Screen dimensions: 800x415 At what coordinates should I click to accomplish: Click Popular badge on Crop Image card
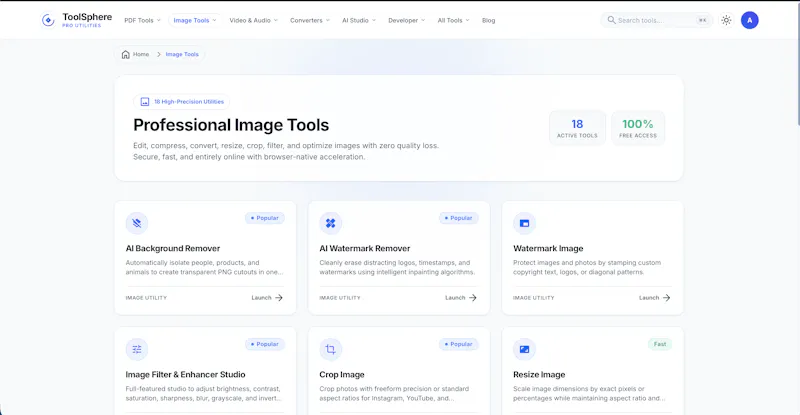click(x=459, y=344)
